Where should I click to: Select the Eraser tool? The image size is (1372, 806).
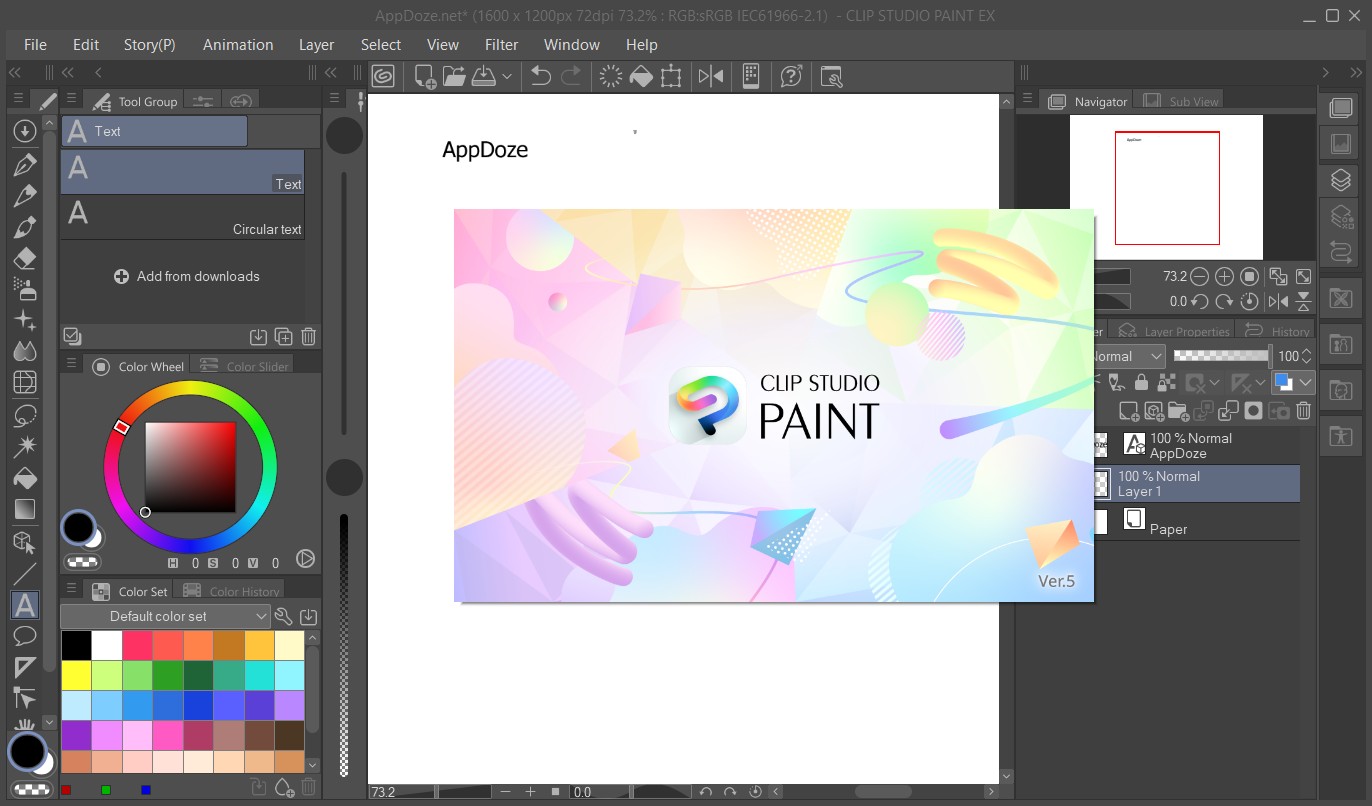(25, 259)
